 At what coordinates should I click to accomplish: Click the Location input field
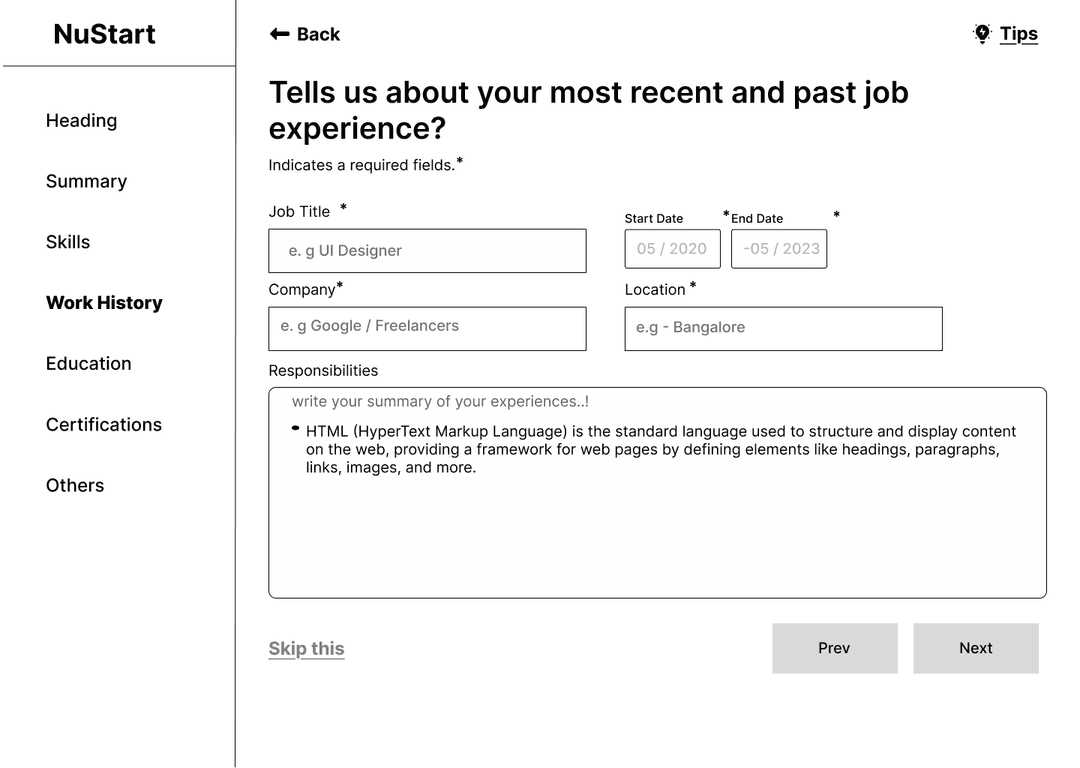point(783,329)
